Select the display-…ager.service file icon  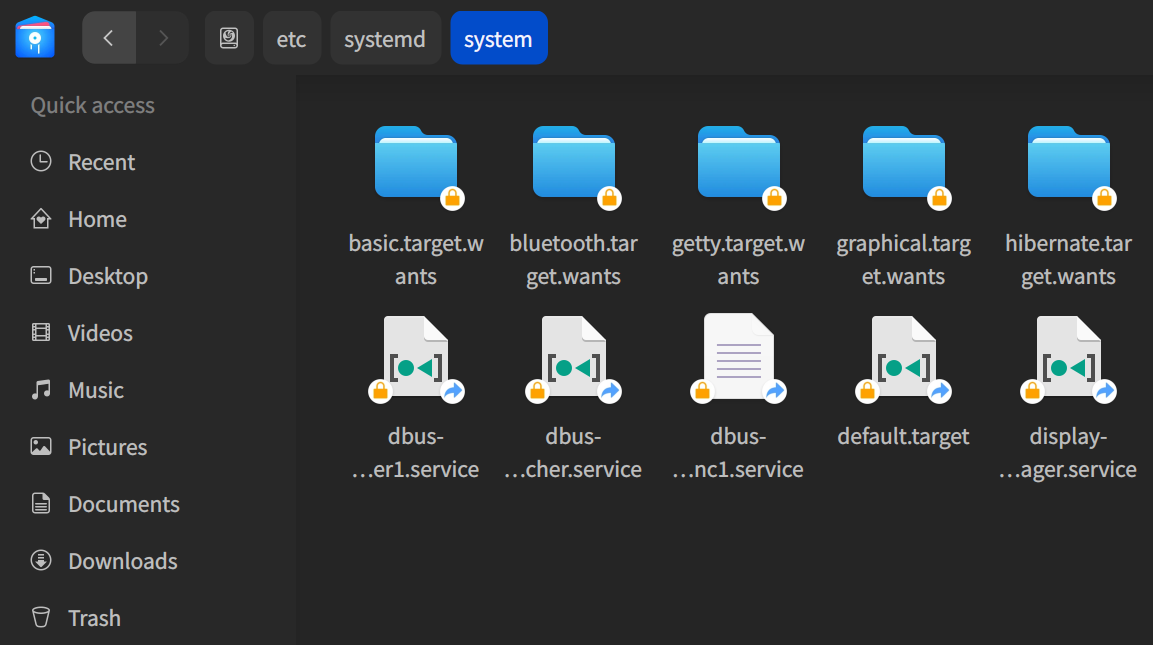coord(1068,358)
